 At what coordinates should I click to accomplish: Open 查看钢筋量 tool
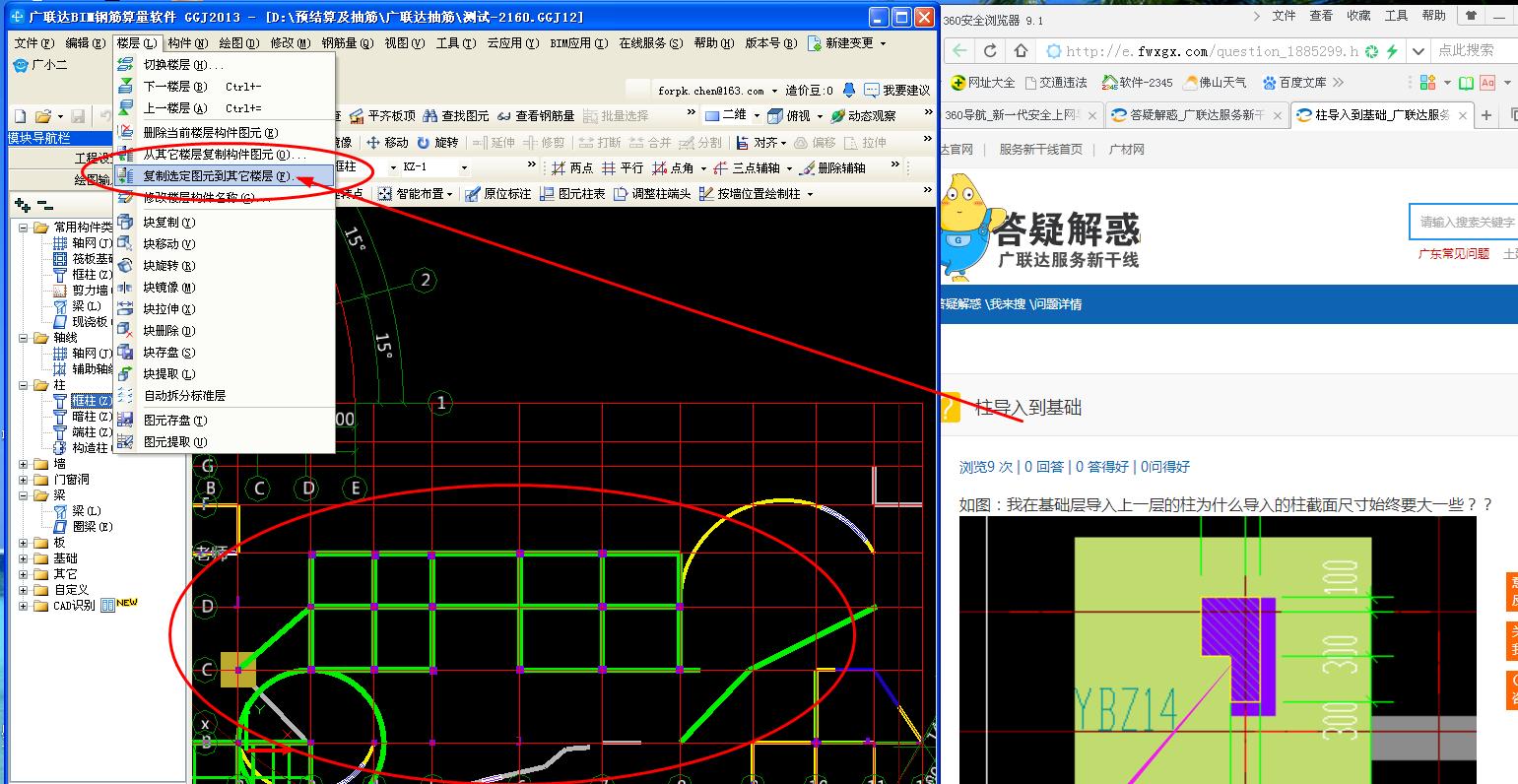click(536, 116)
